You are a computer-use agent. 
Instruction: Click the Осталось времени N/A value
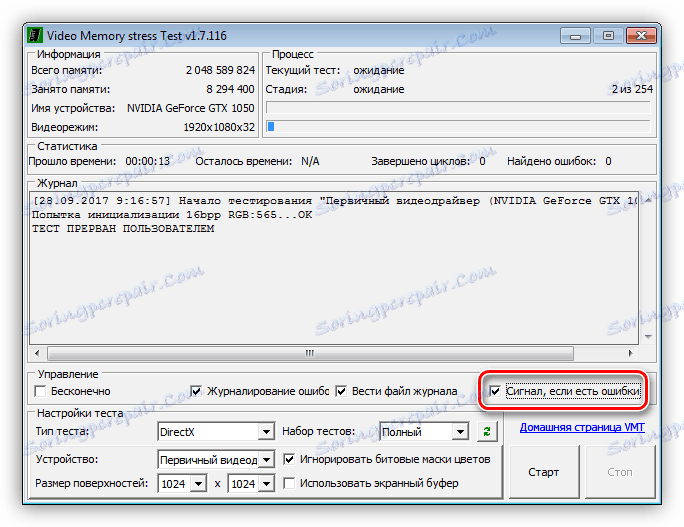pos(310,161)
